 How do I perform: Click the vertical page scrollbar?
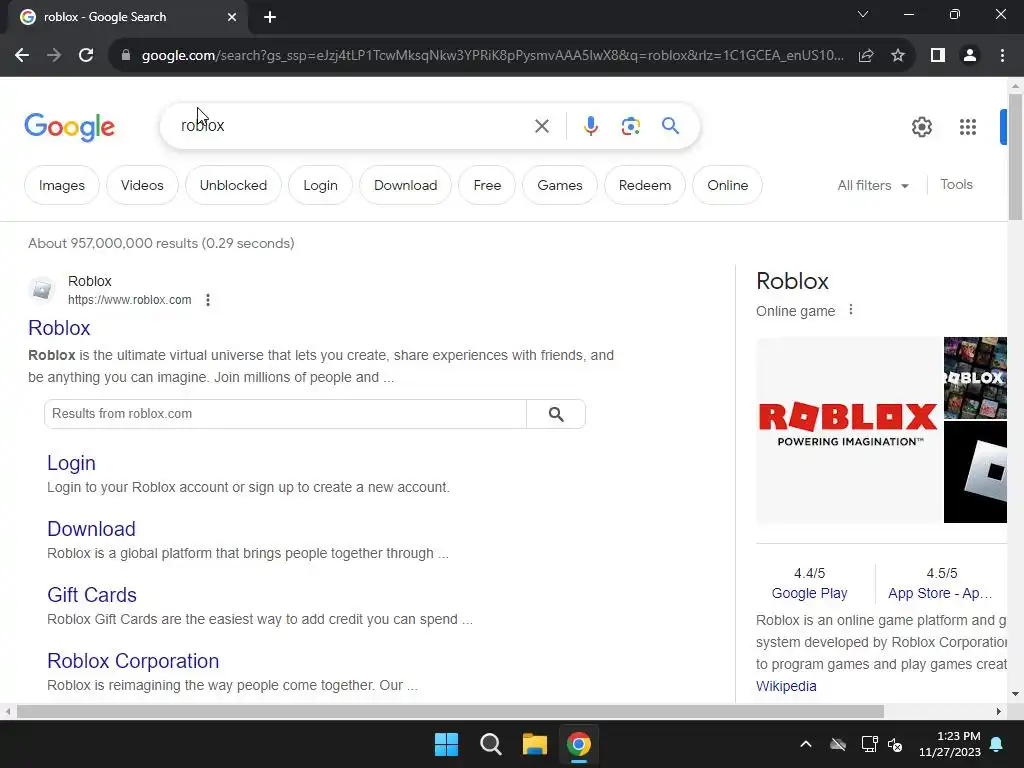1015,157
